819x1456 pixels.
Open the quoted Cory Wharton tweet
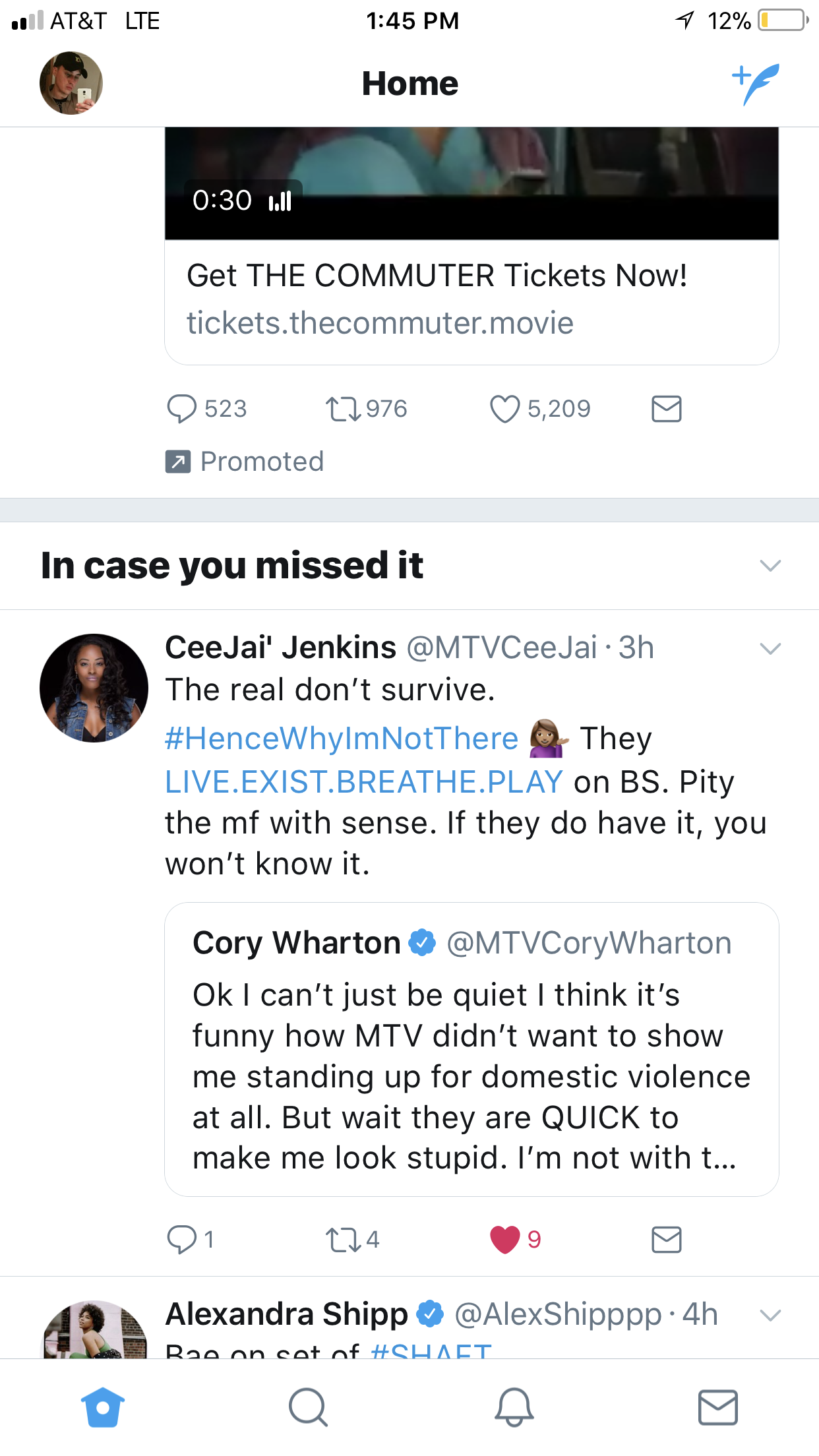coord(471,1049)
